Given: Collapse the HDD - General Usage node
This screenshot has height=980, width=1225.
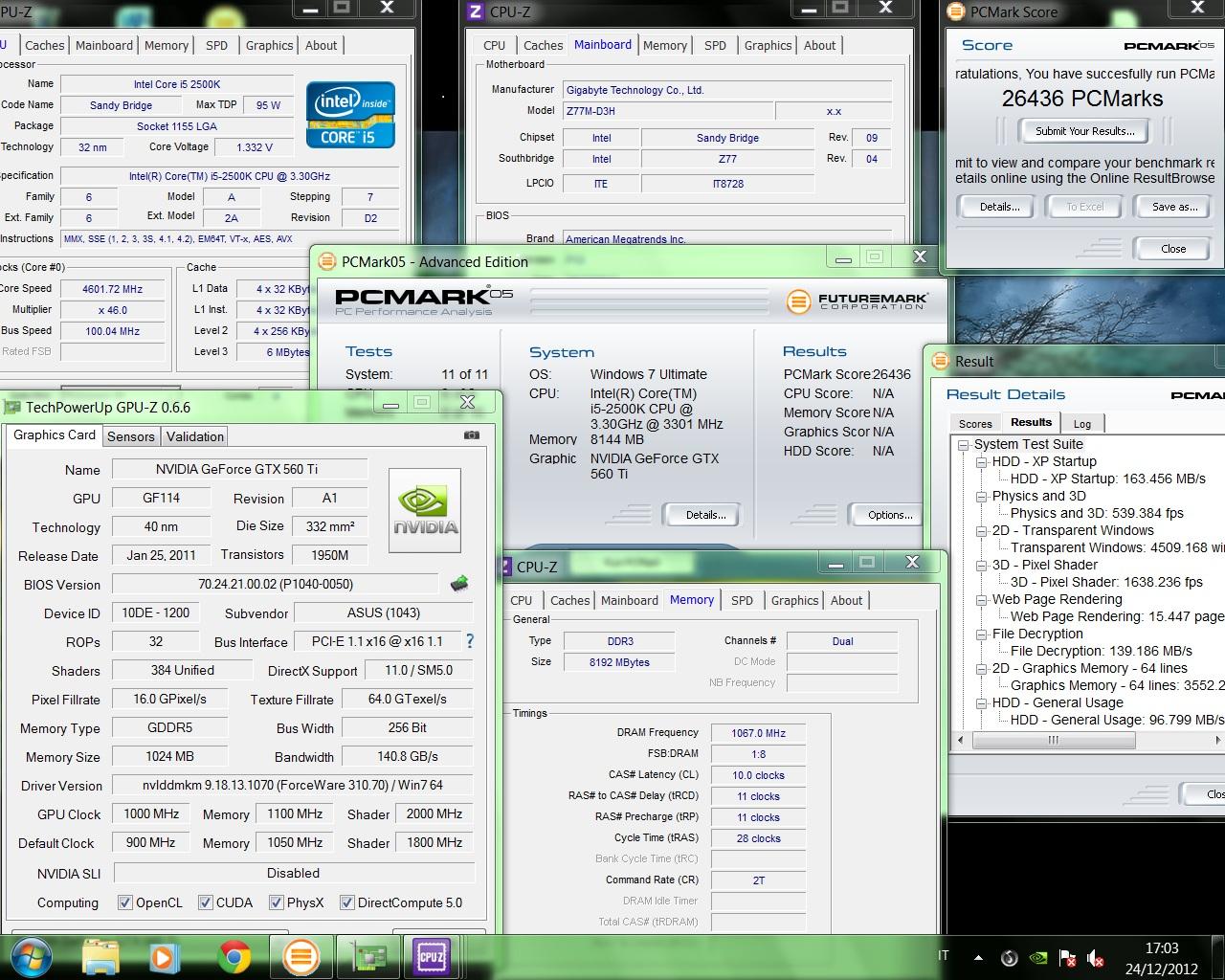Looking at the screenshot, I should pyautogui.click(x=982, y=703).
